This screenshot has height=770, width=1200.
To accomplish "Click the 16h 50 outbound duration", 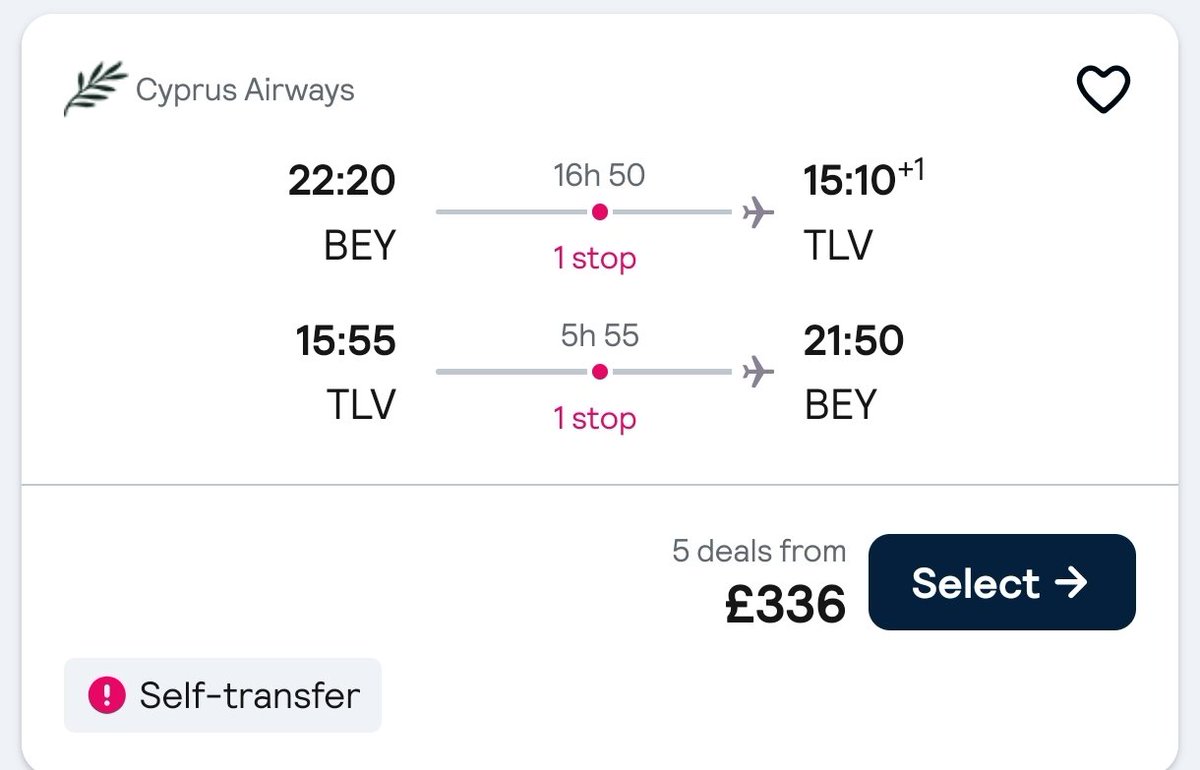I will [x=599, y=176].
